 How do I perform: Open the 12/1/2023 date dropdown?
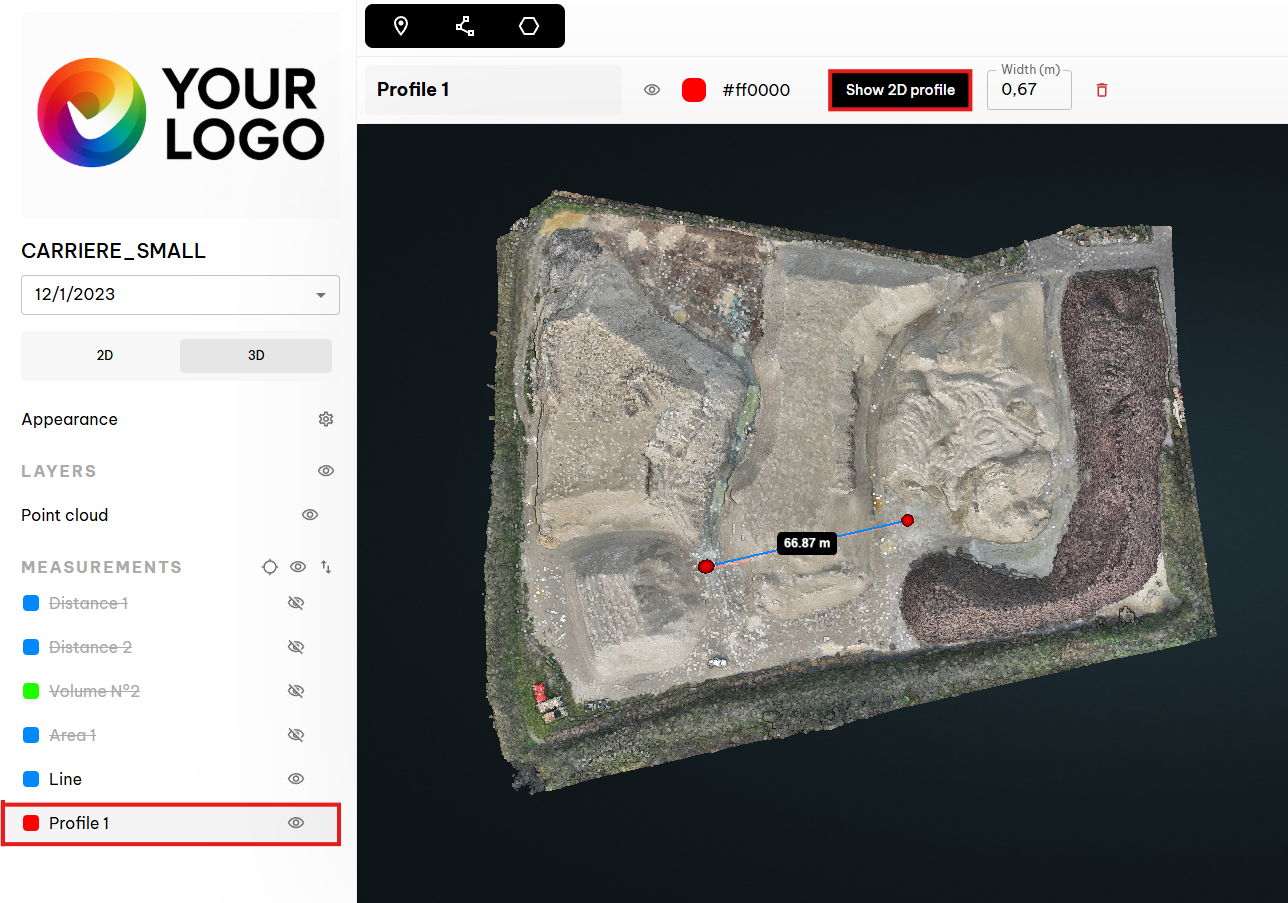click(180, 295)
